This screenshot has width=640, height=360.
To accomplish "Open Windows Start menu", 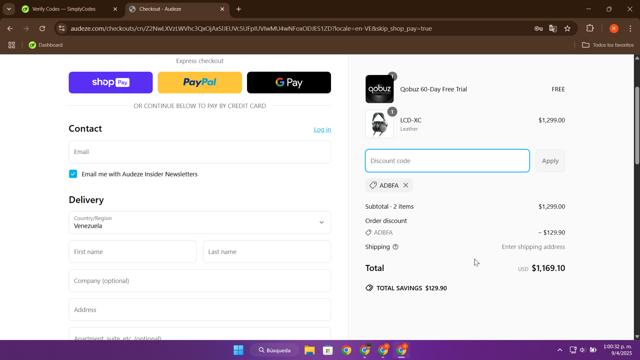I will click(238, 350).
